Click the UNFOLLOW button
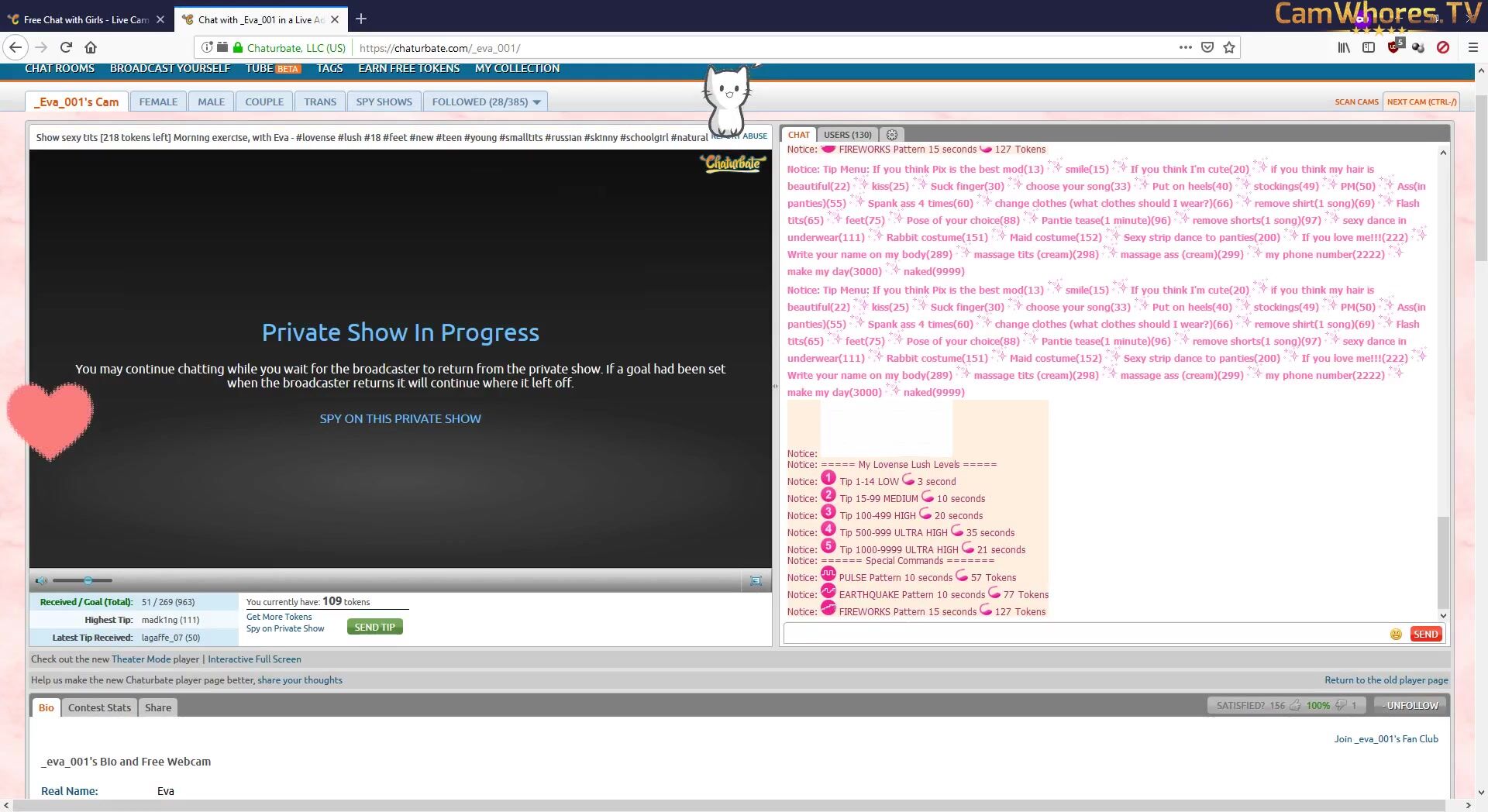Image resolution: width=1488 pixels, height=812 pixels. [x=1410, y=705]
